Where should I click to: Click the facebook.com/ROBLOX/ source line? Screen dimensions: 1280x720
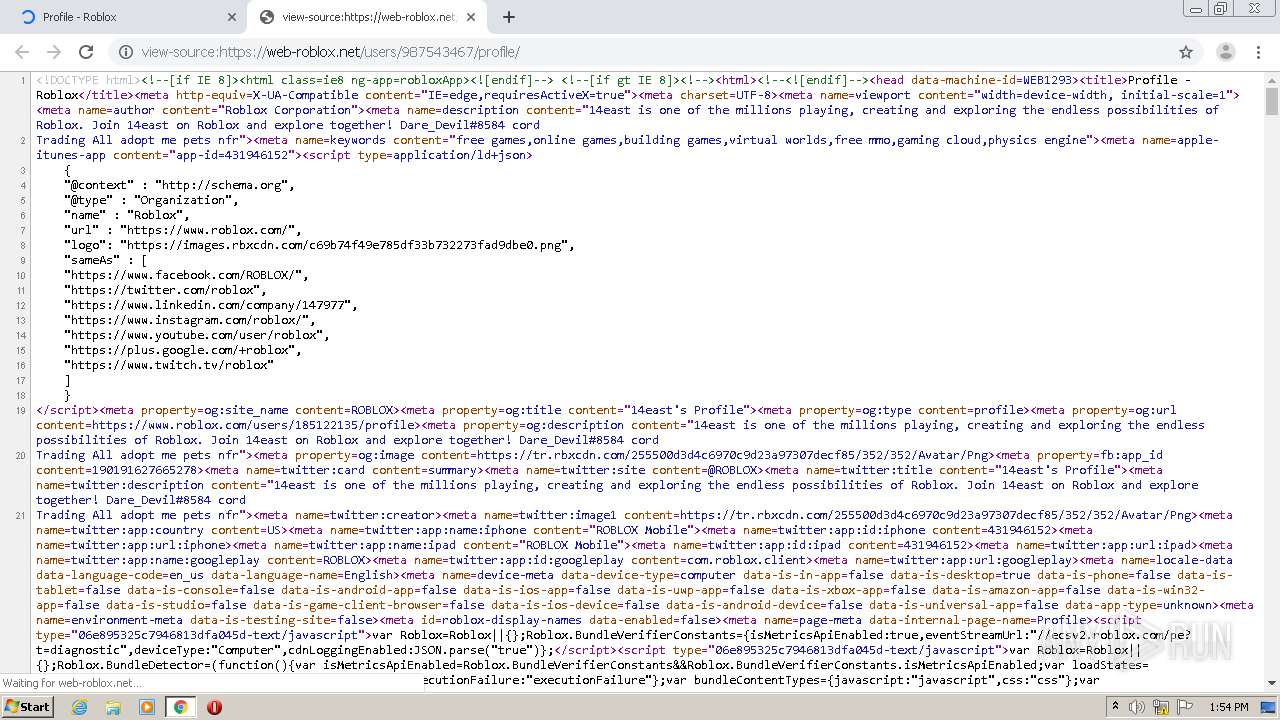tap(186, 275)
